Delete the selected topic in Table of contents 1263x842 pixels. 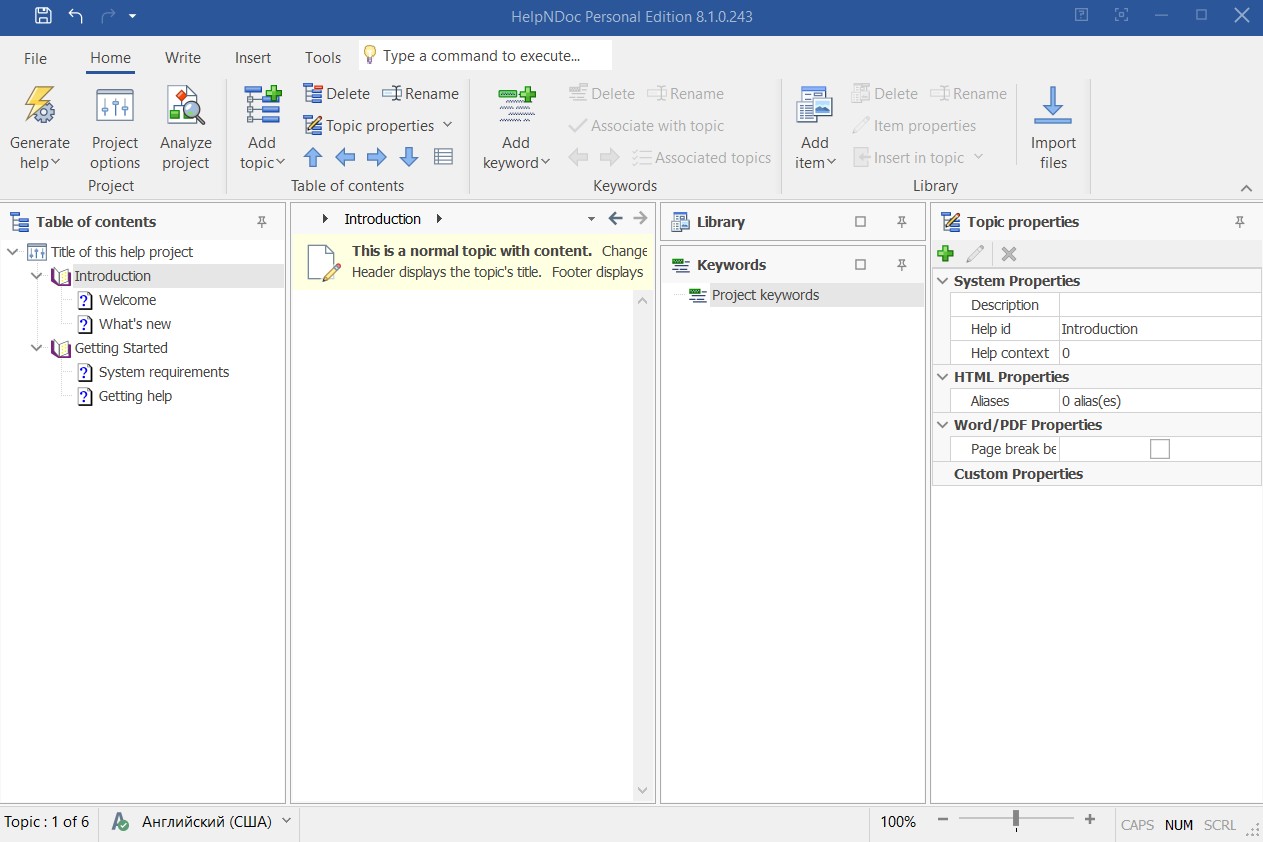[336, 94]
